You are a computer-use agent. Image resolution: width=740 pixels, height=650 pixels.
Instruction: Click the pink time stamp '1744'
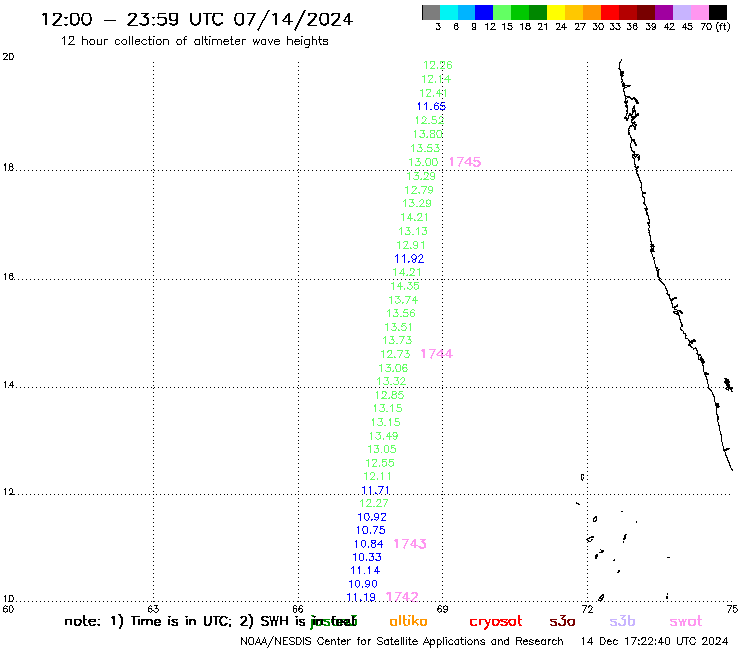coord(437,354)
